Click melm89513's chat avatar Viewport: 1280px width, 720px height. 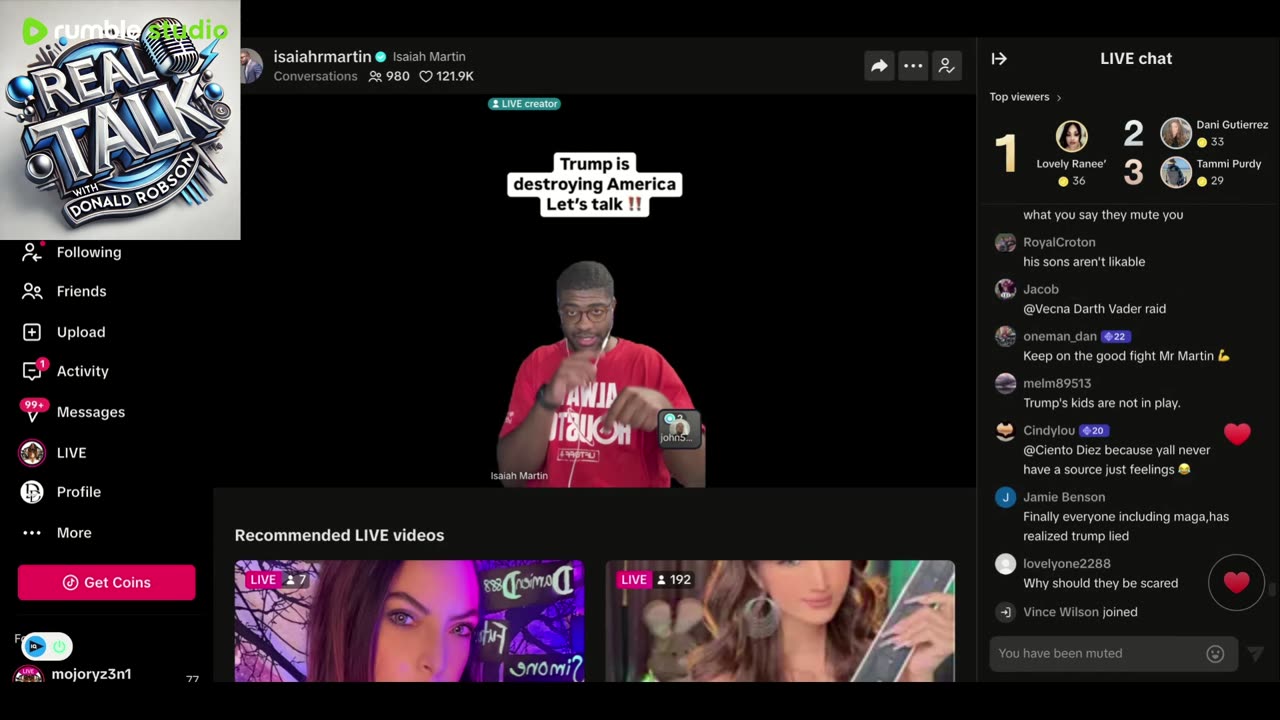(1006, 384)
